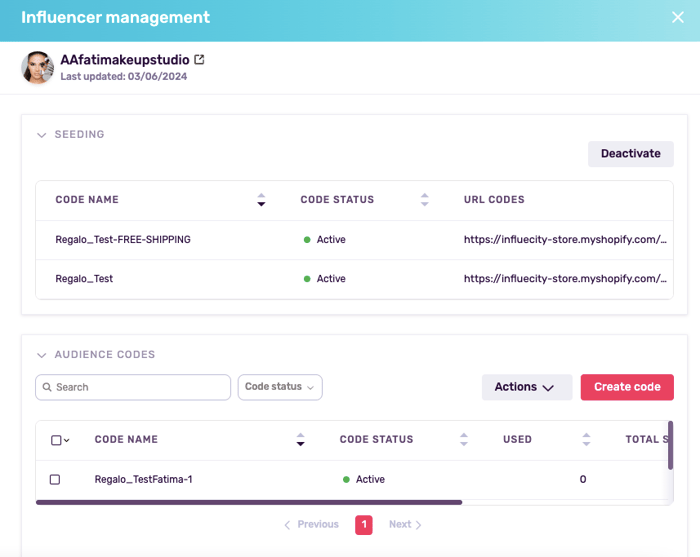Click the search magnifier icon
The height and width of the screenshot is (557, 700).
point(46,387)
